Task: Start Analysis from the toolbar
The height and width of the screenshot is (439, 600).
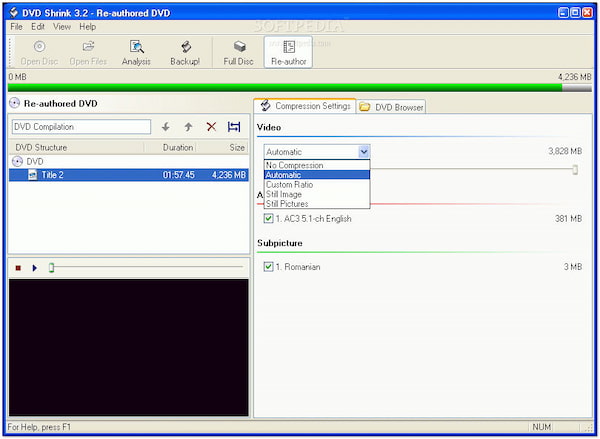Action: 136,52
